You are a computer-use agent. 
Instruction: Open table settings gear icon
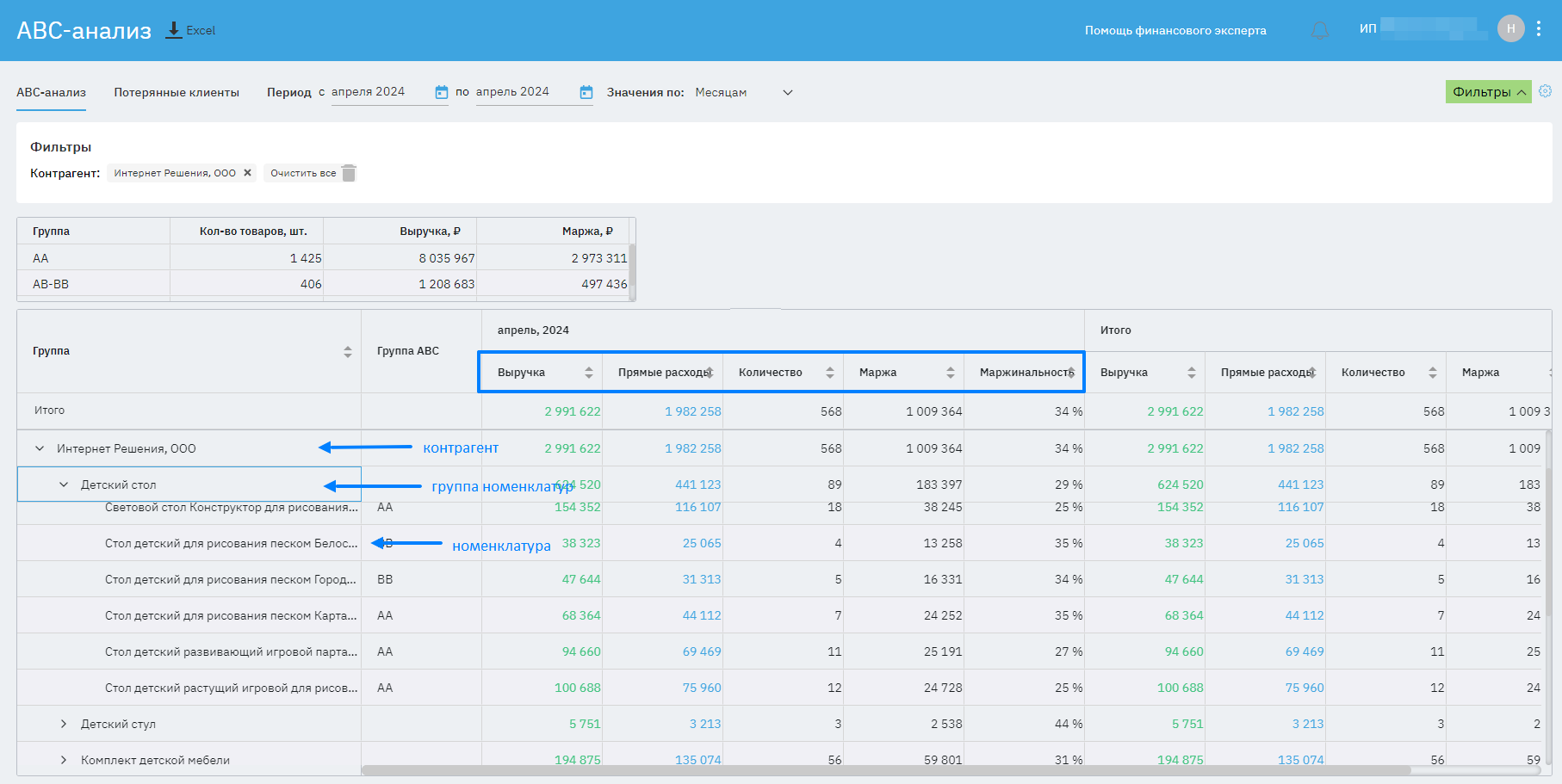pyautogui.click(x=1545, y=91)
